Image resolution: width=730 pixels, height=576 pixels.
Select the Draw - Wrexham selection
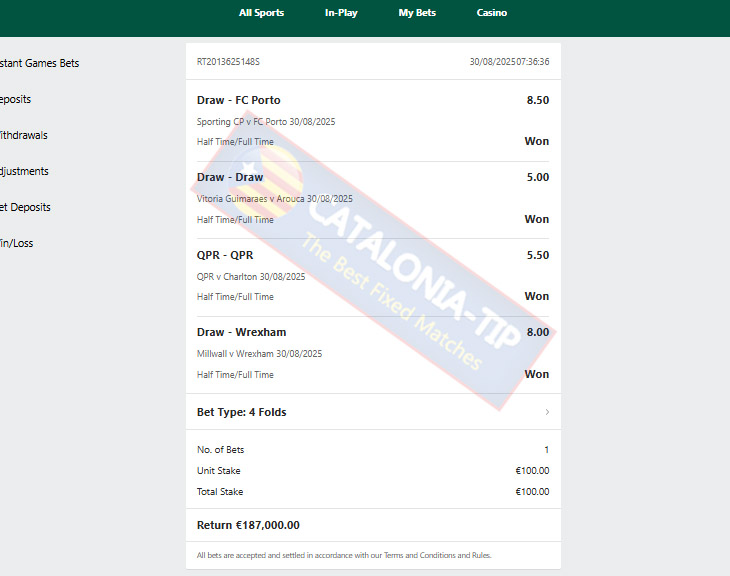pos(241,332)
